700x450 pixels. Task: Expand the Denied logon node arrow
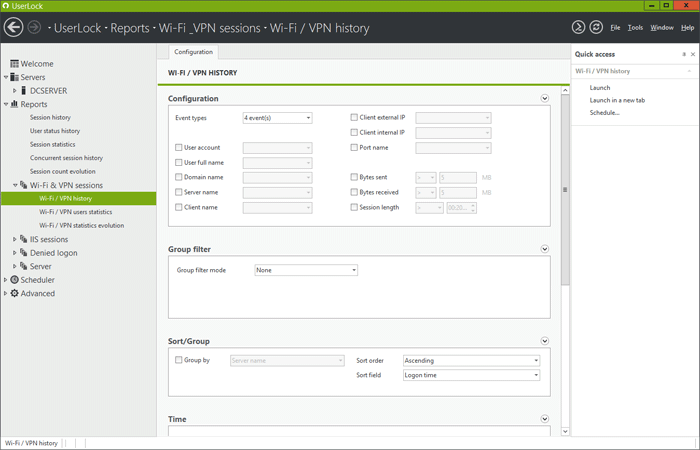(14, 253)
